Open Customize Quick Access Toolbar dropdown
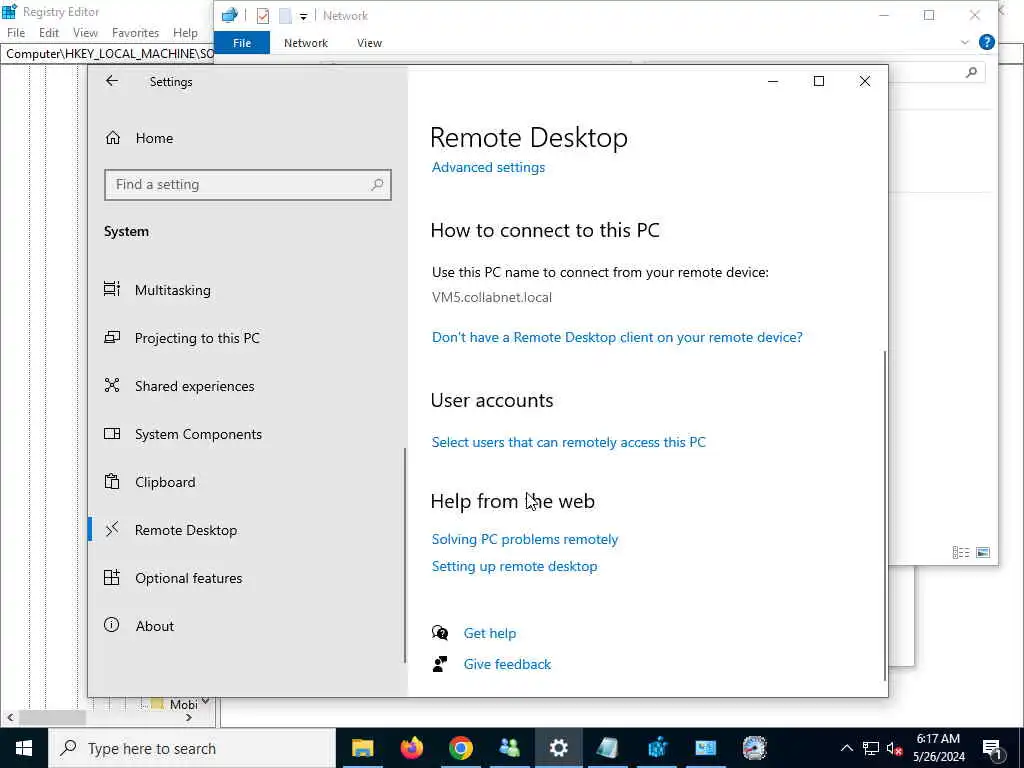Viewport: 1024px width, 768px height. pos(303,16)
